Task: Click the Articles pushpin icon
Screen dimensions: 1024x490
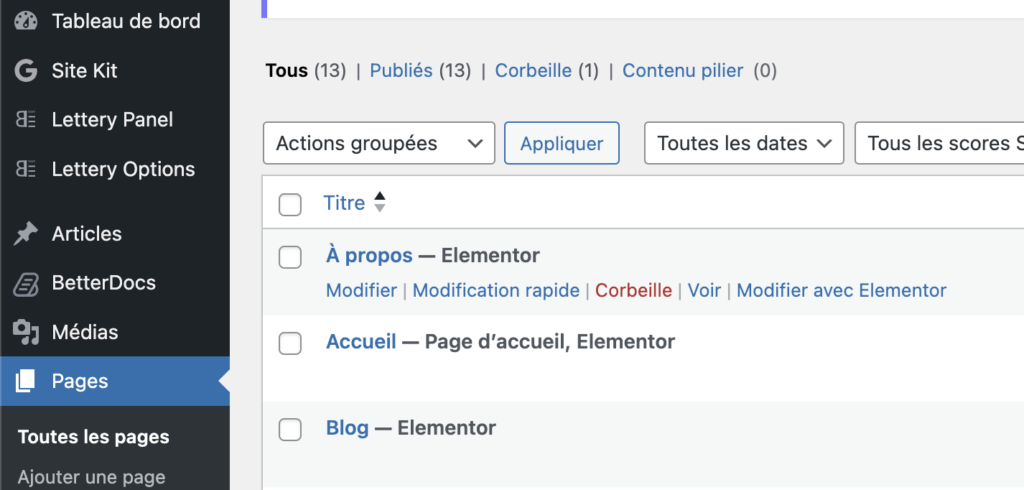Action: [26, 234]
